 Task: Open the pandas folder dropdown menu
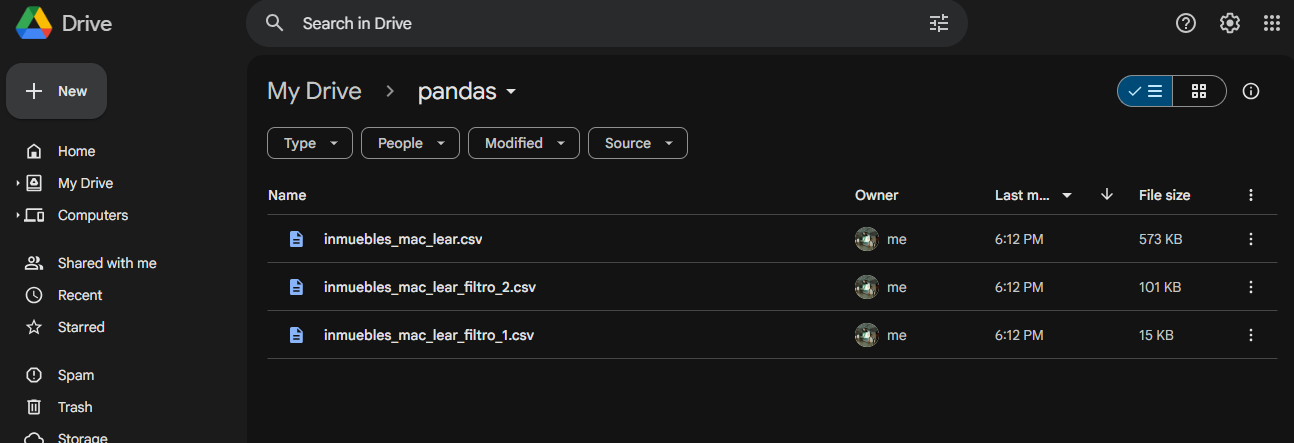pos(468,91)
